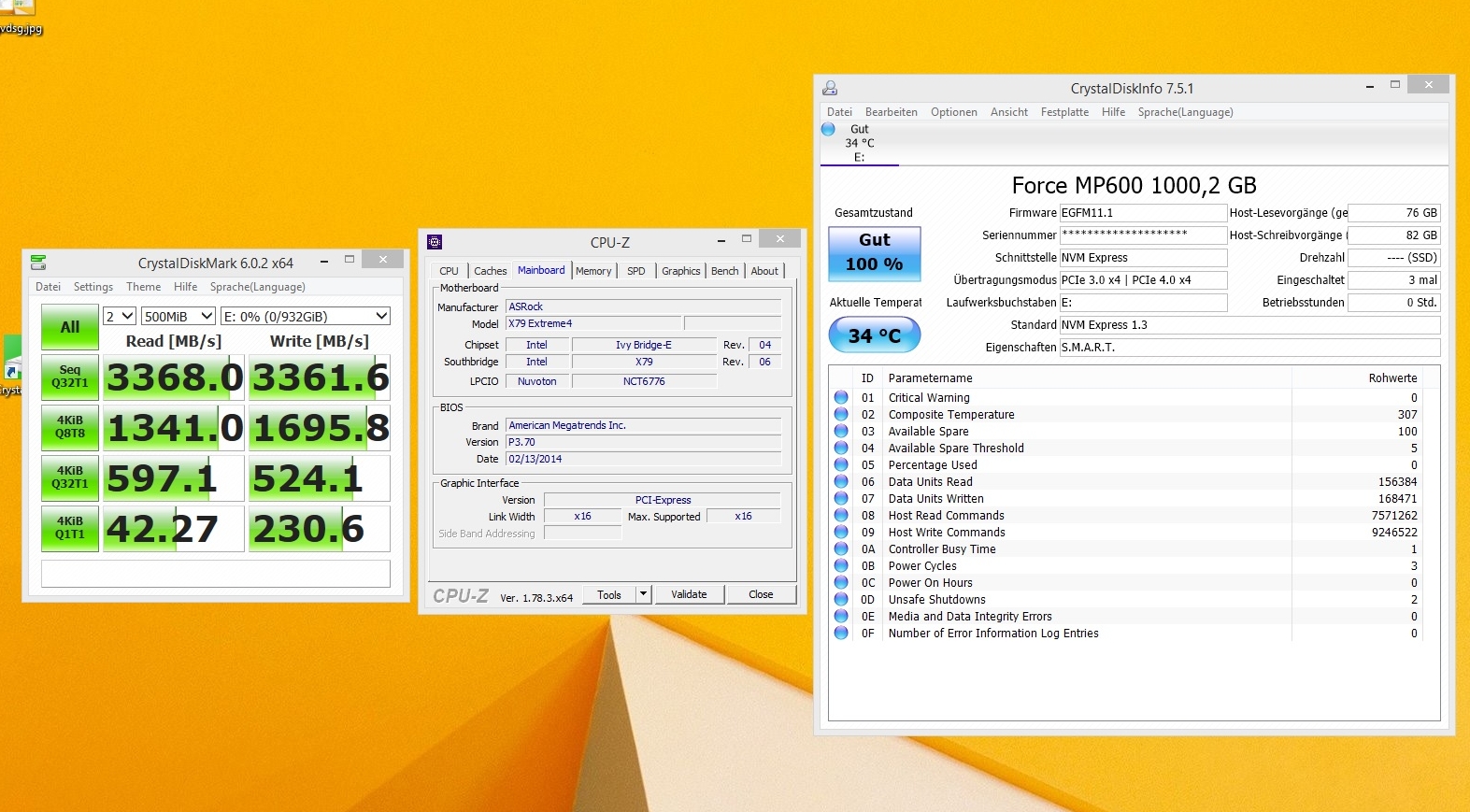Open the test count dropdown showing 2
The height and width of the screenshot is (812, 1470).
120,317
